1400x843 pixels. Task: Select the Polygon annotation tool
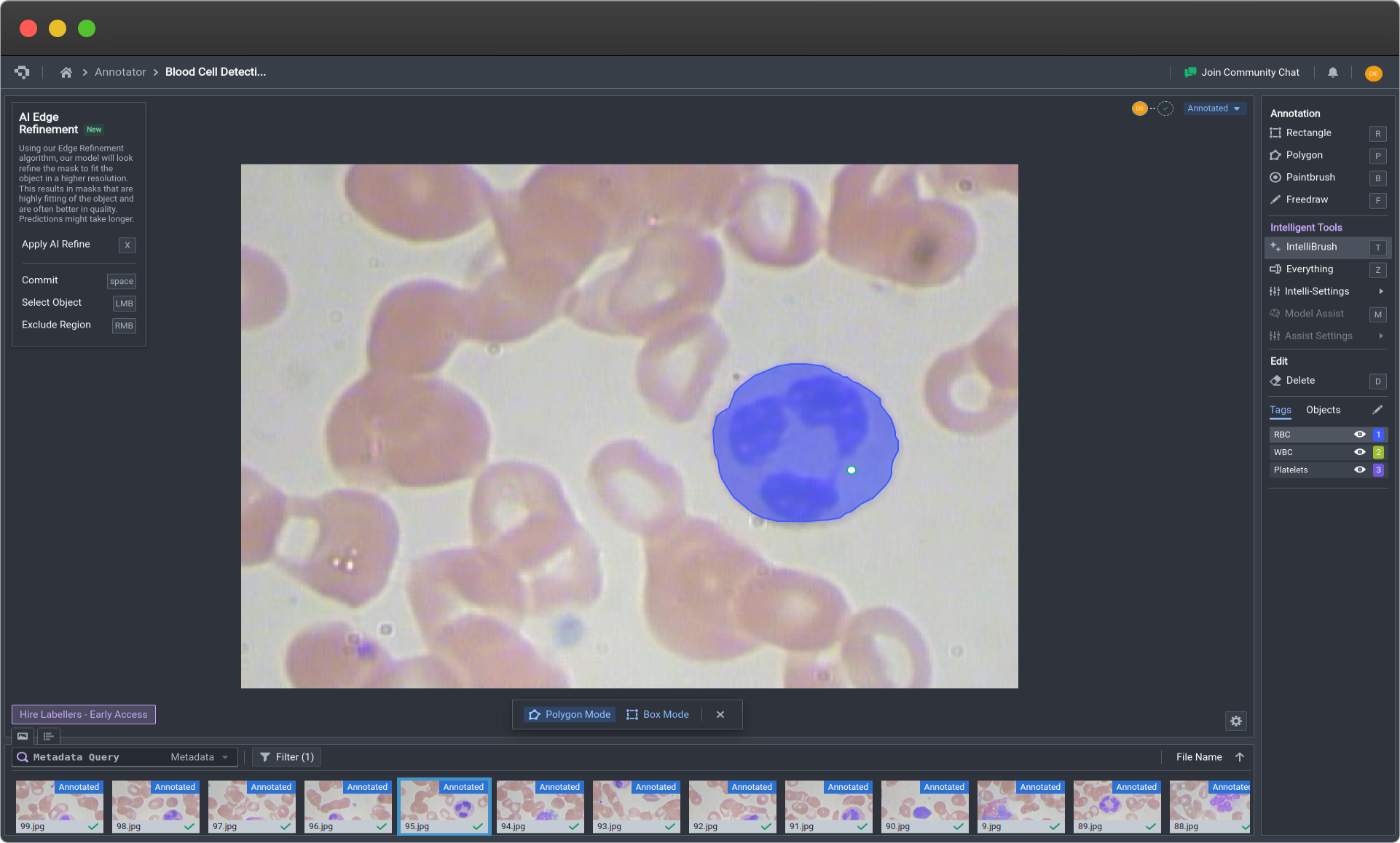click(x=1304, y=155)
